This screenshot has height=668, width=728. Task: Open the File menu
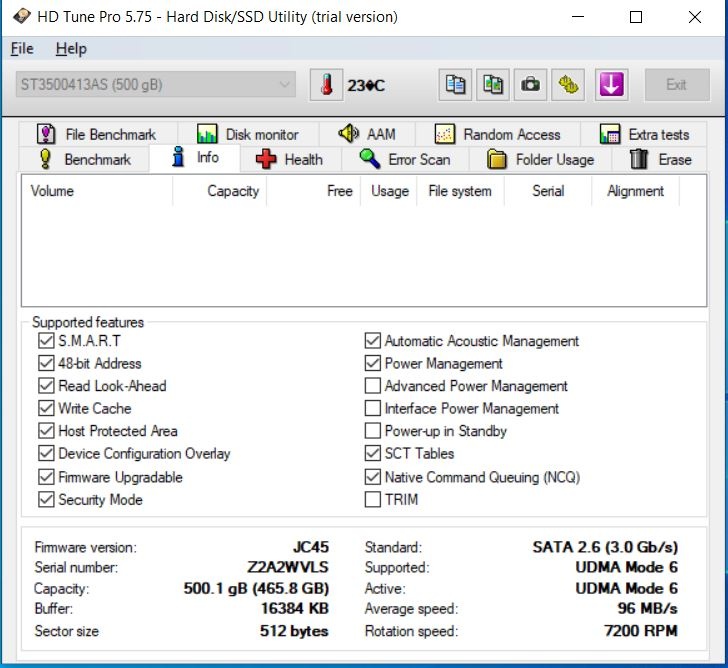click(x=22, y=49)
